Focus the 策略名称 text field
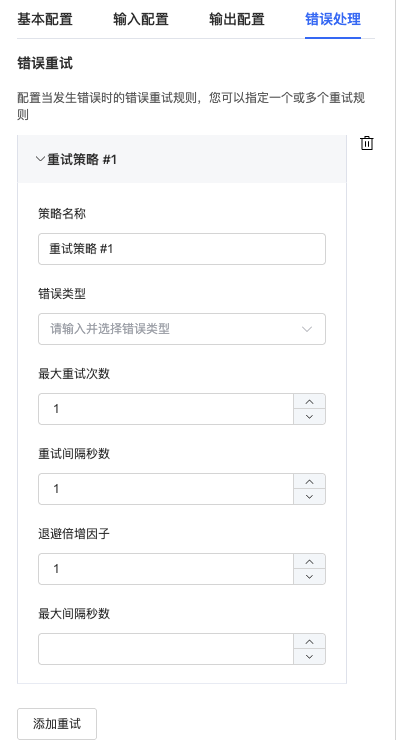This screenshot has height=740, width=397. pos(182,249)
